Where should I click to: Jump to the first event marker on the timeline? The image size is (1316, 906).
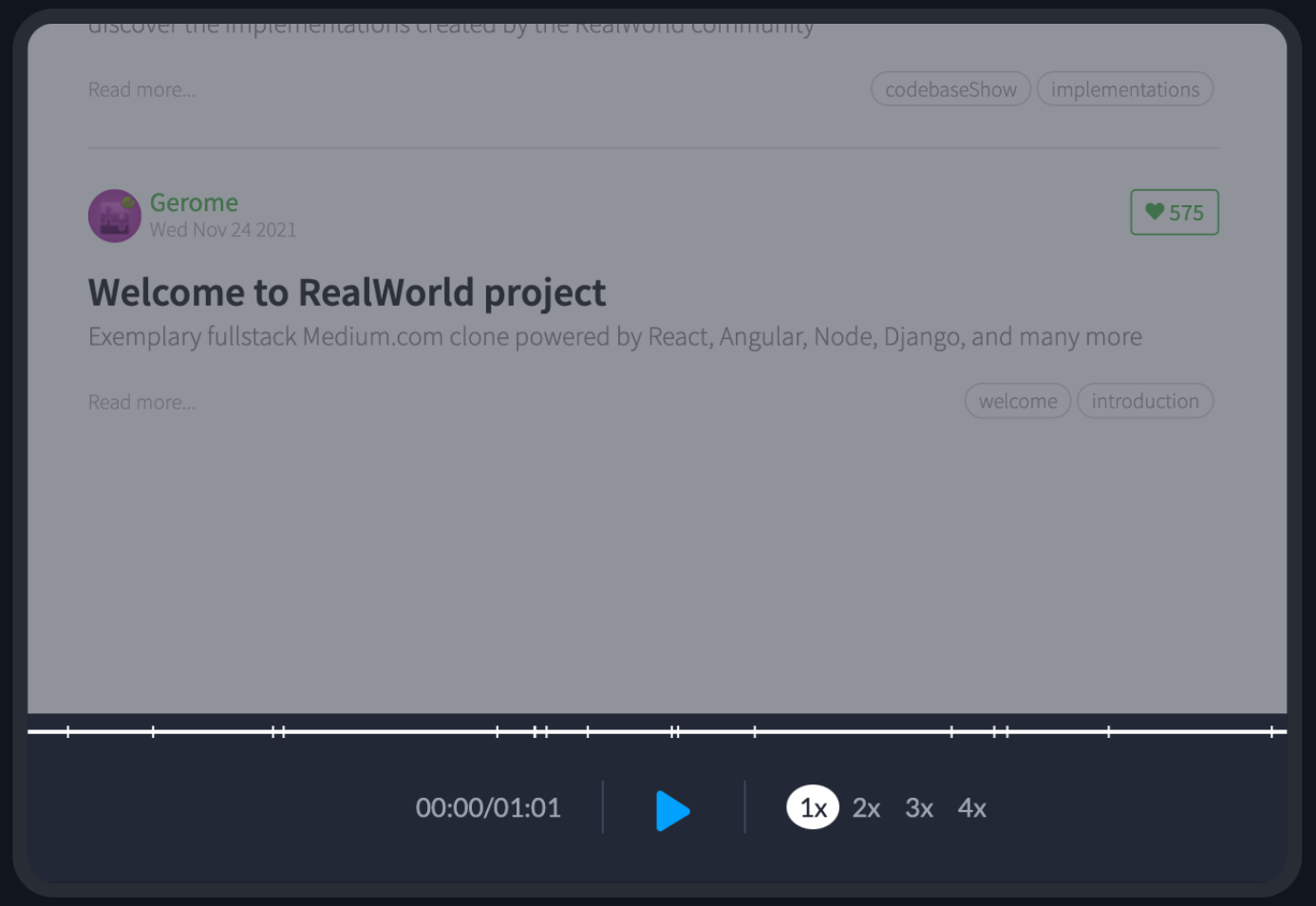pos(68,731)
